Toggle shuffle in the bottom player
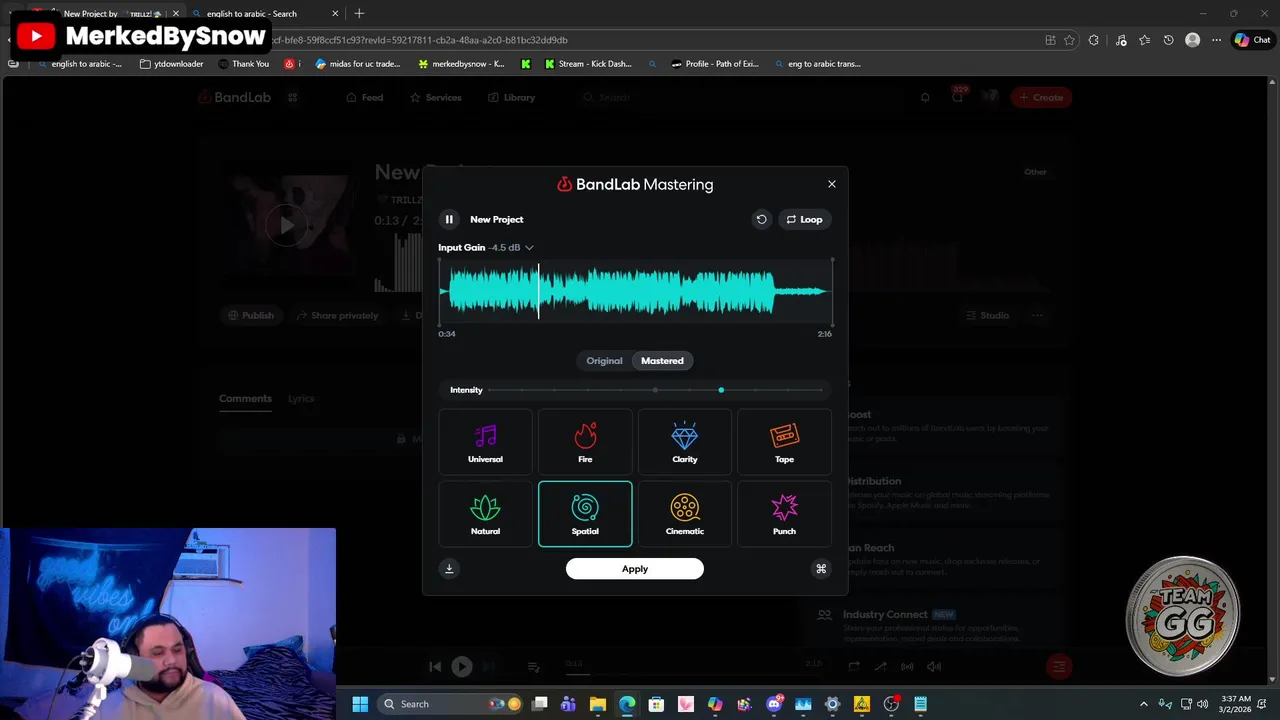Screen dimensions: 1280x720 point(880,666)
